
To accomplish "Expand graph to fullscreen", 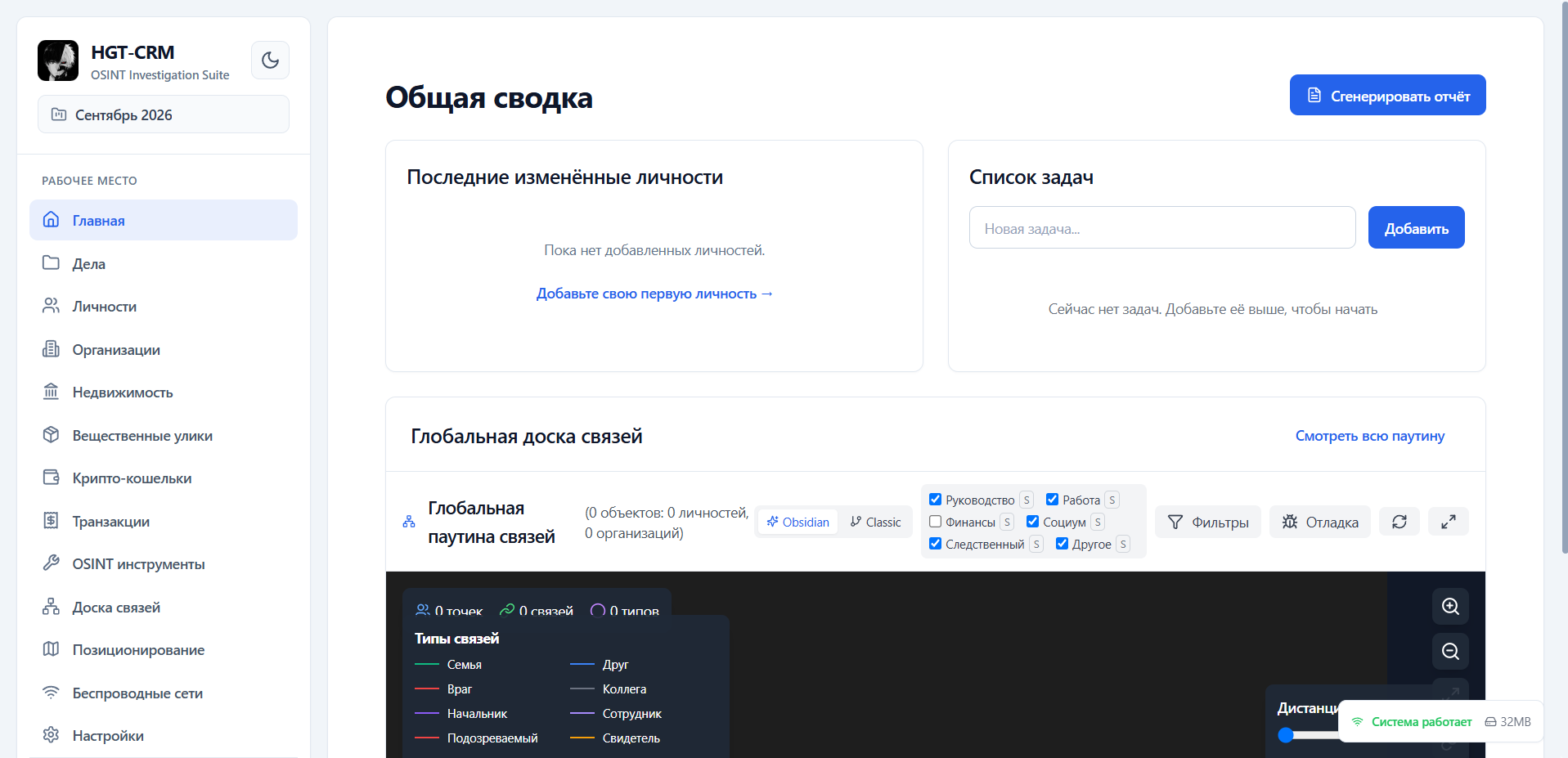I will [x=1448, y=522].
